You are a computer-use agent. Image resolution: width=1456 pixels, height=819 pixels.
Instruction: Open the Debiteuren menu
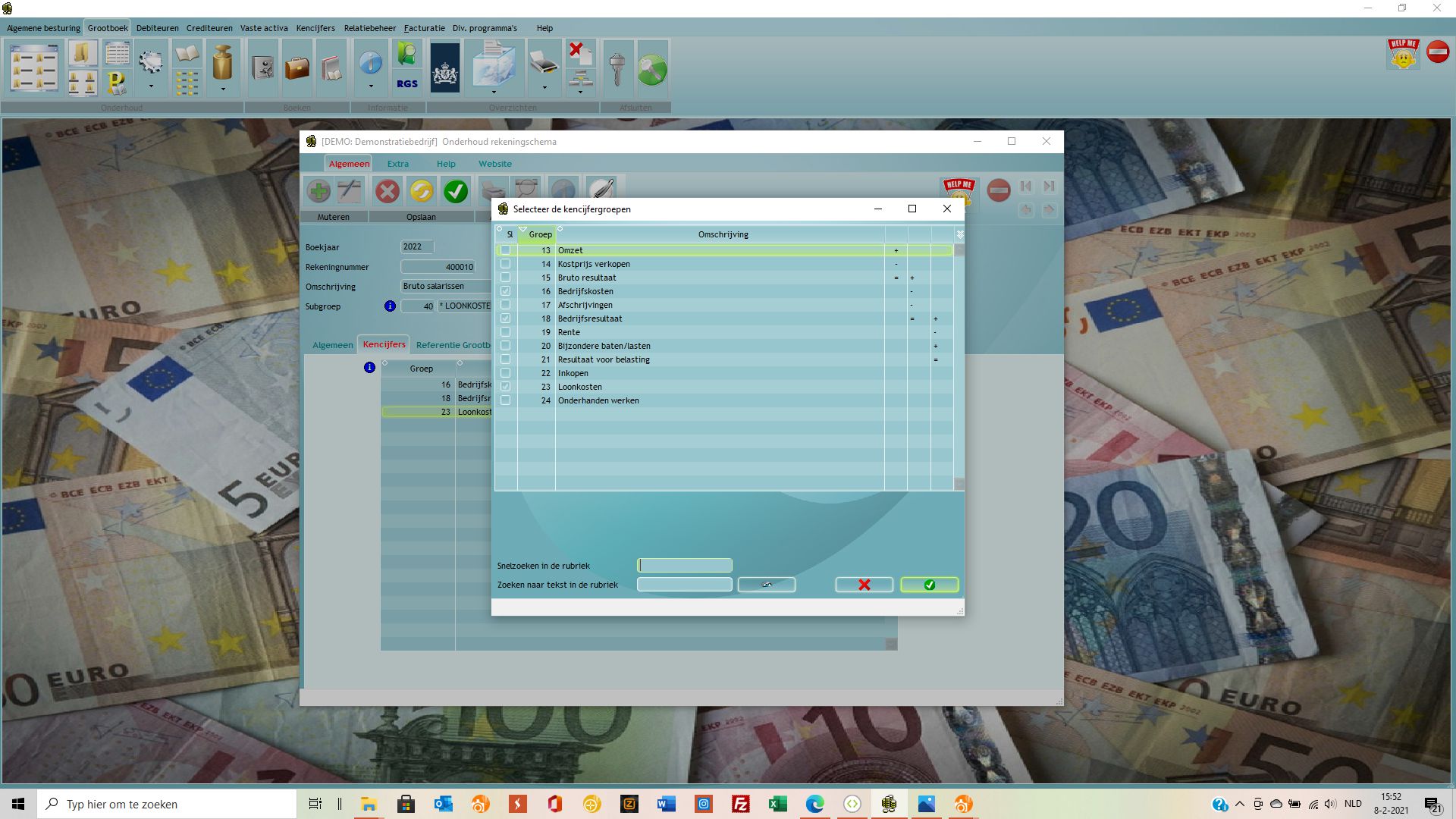click(x=158, y=28)
